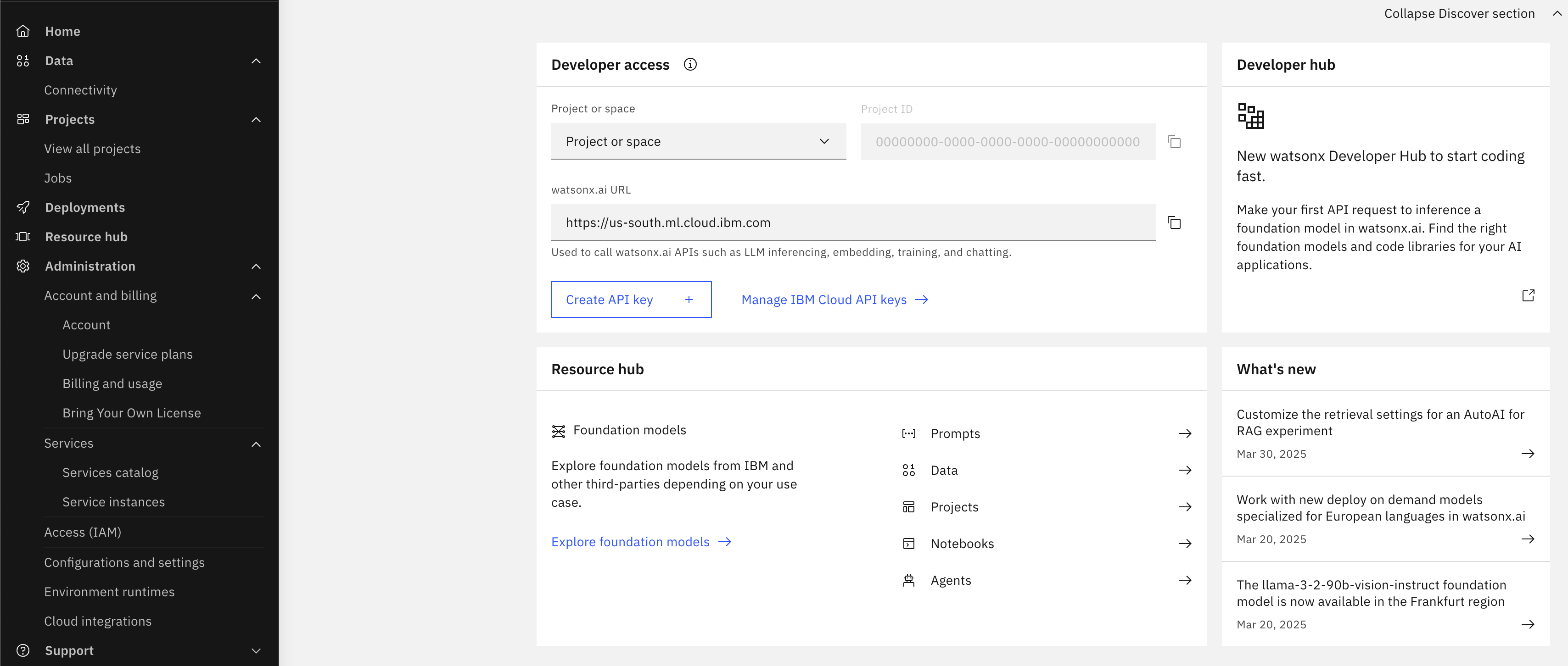Screen dimensions: 1568x666
Task: Open Environment runtimes
Action: [109, 592]
